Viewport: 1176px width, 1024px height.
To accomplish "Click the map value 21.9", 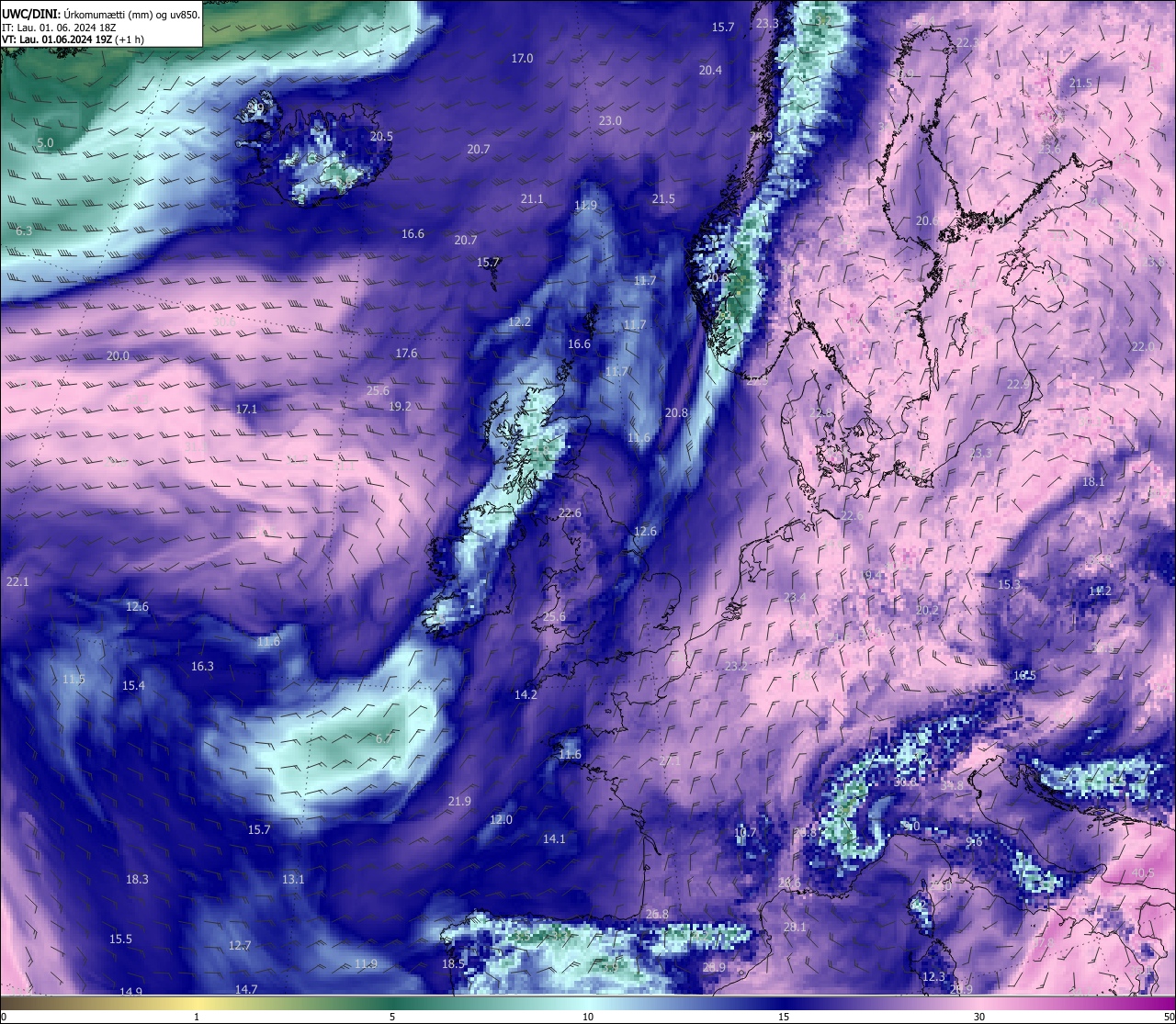I will [x=459, y=802].
